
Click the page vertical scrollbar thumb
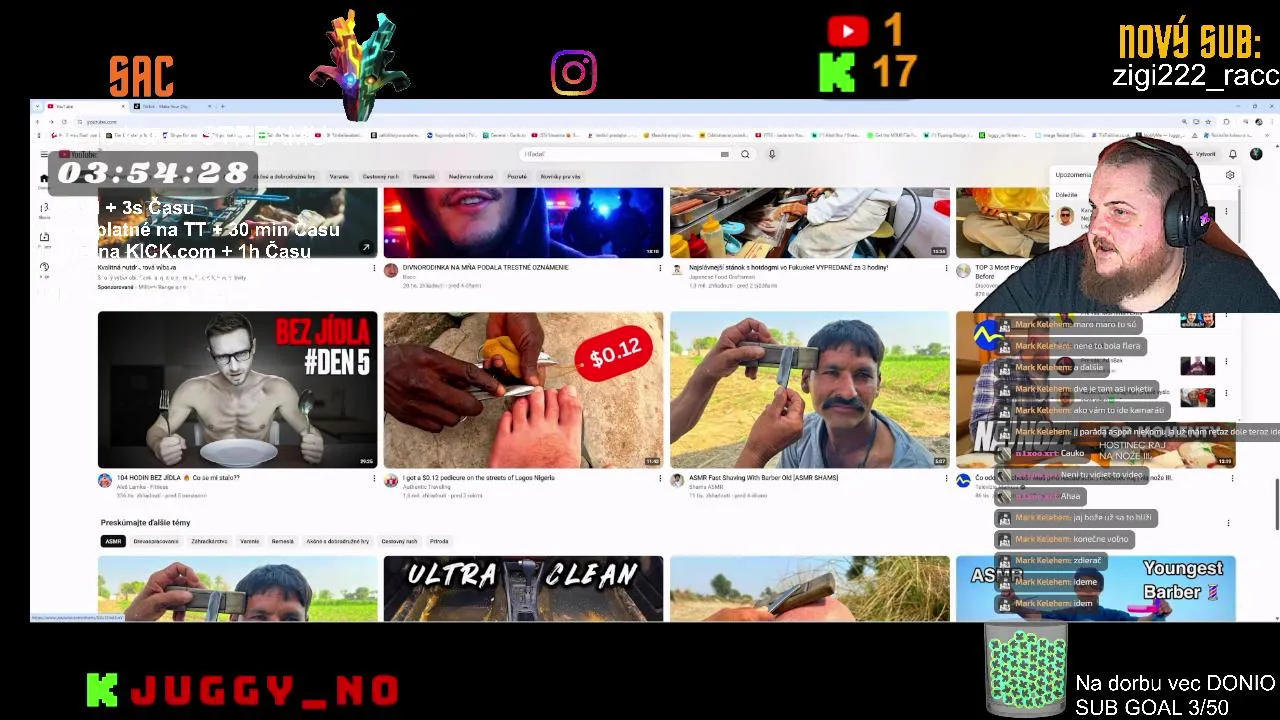pos(1276,504)
